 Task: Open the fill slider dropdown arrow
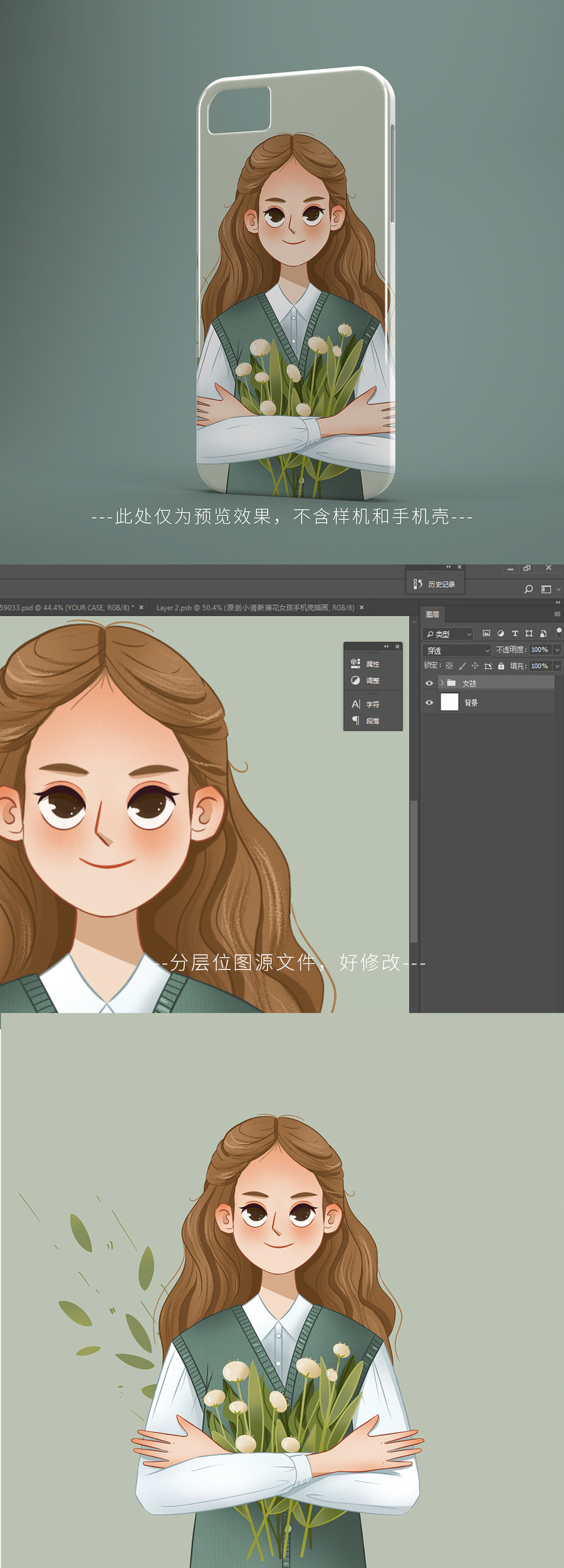[x=557, y=666]
